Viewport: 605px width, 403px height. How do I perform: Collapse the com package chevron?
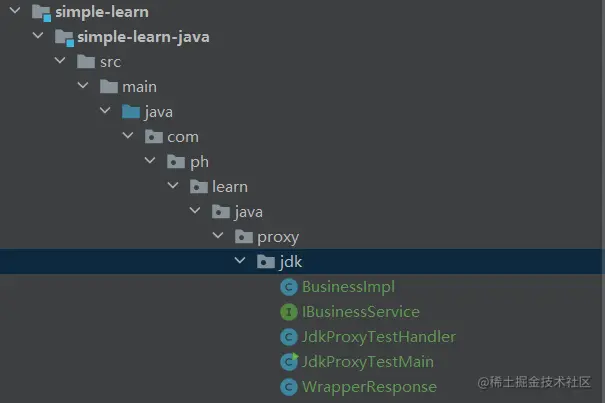point(128,135)
